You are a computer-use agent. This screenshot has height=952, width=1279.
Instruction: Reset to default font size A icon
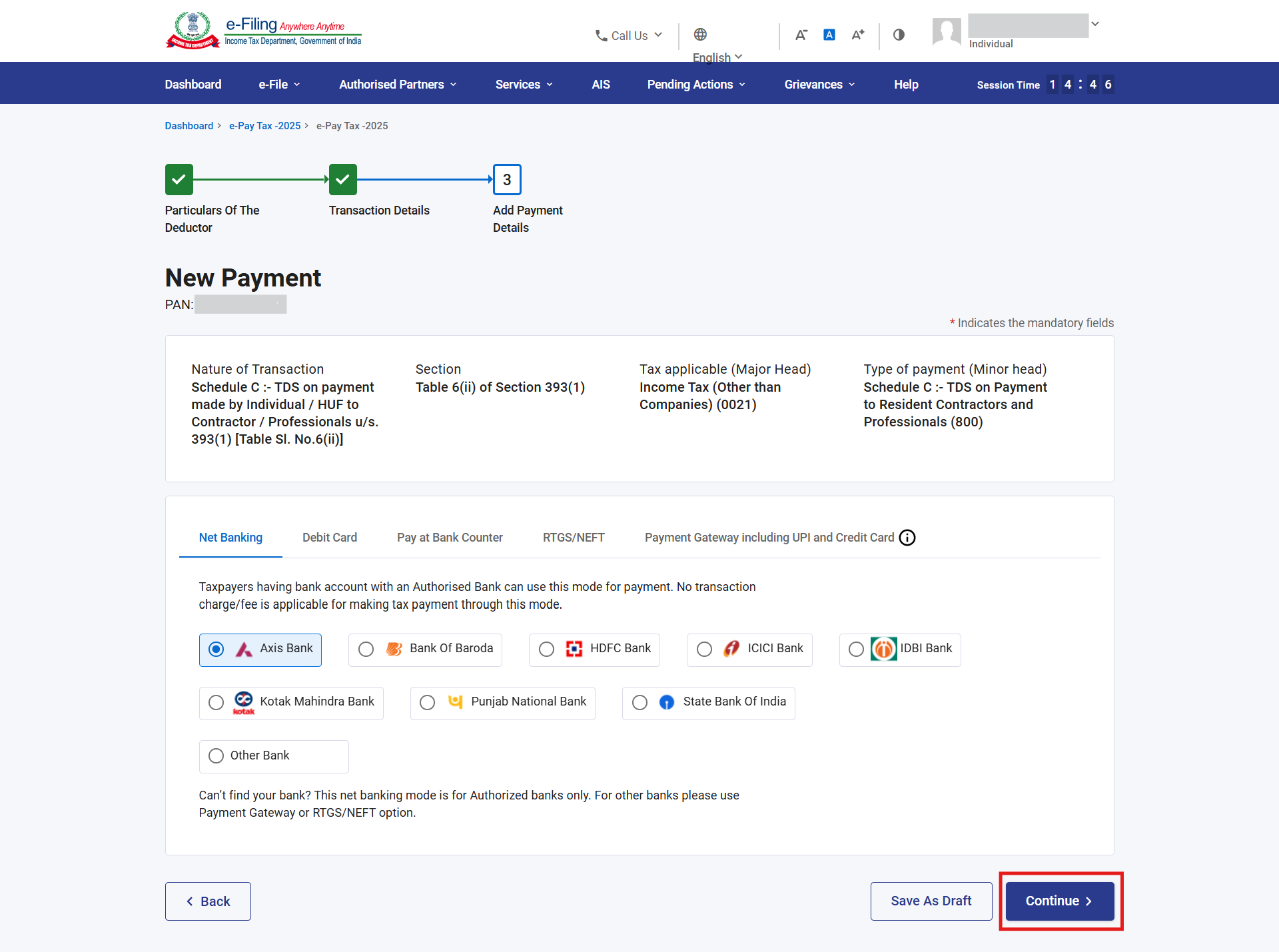pyautogui.click(x=829, y=35)
